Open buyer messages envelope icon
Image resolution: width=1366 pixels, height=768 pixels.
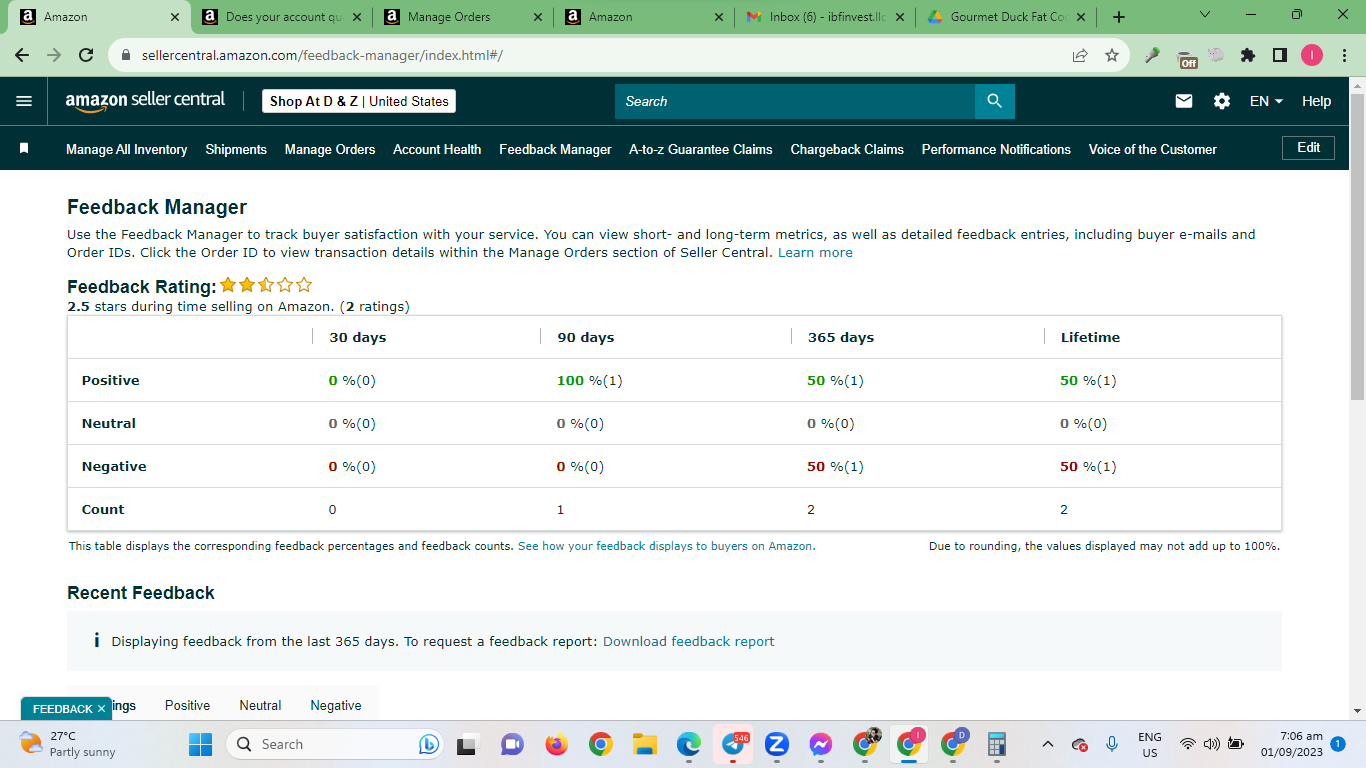[x=1184, y=101]
